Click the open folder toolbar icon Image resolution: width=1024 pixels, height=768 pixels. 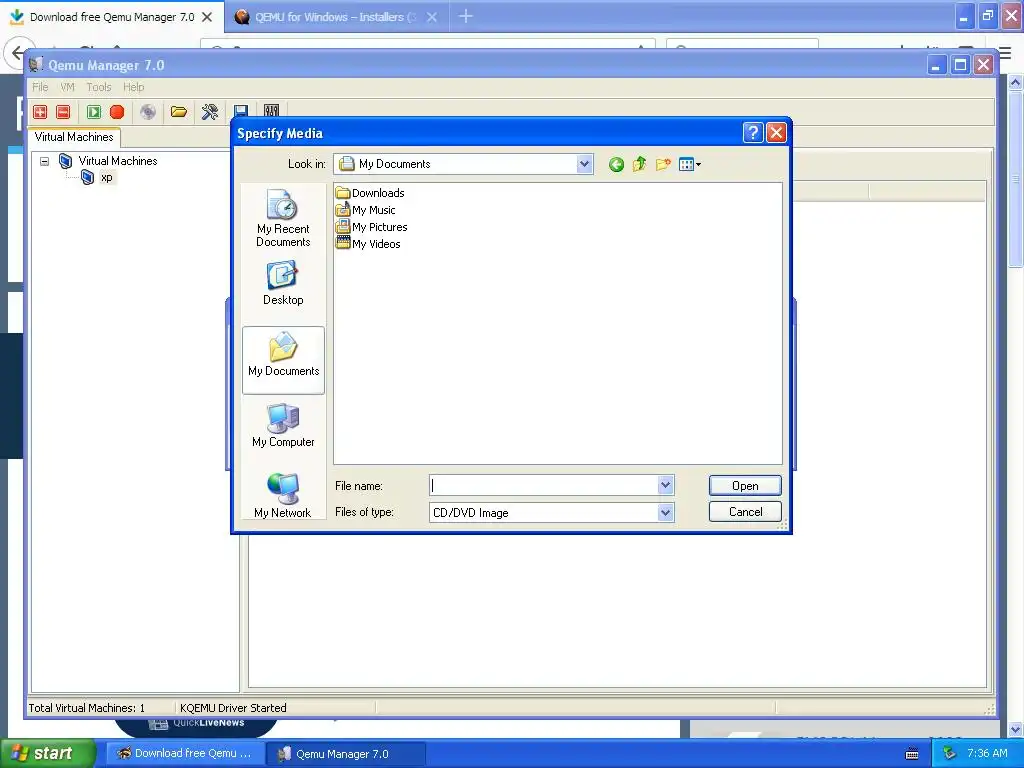click(x=179, y=112)
